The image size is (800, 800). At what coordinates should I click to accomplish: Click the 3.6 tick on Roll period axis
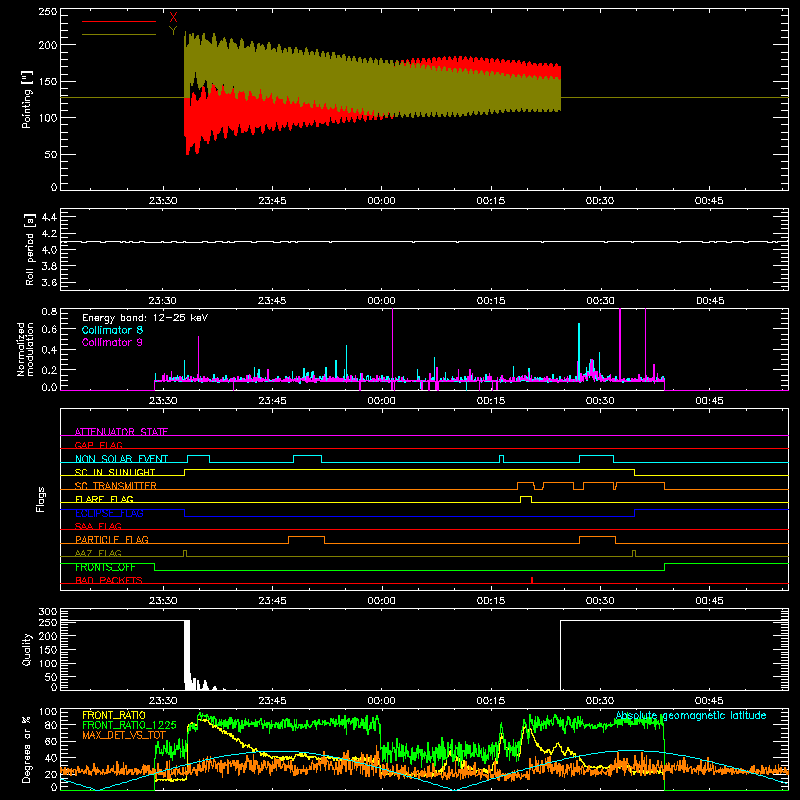(x=48, y=282)
